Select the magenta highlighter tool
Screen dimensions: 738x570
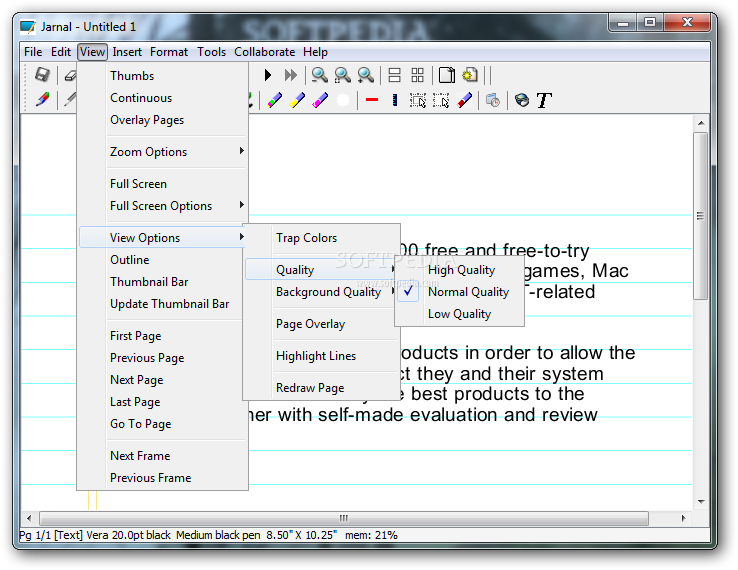click(320, 100)
